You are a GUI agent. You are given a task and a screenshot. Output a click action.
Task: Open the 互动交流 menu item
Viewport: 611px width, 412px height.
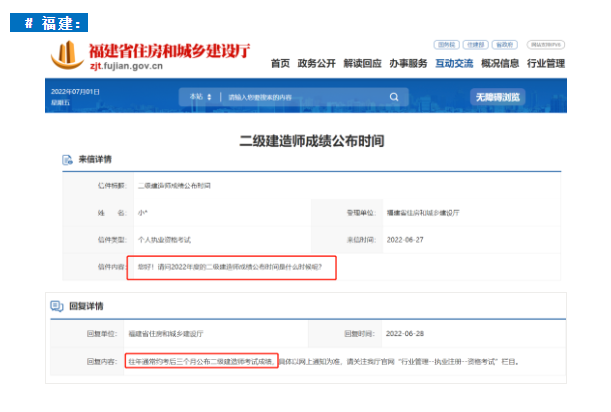pyautogui.click(x=454, y=63)
